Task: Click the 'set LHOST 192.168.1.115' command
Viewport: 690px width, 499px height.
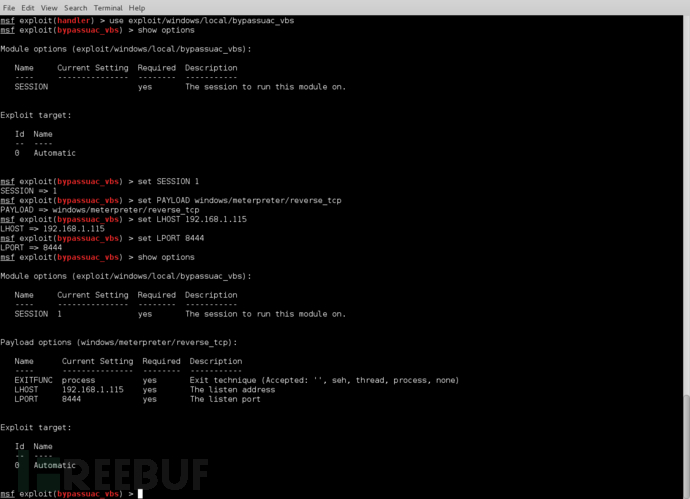Action: click(192, 219)
